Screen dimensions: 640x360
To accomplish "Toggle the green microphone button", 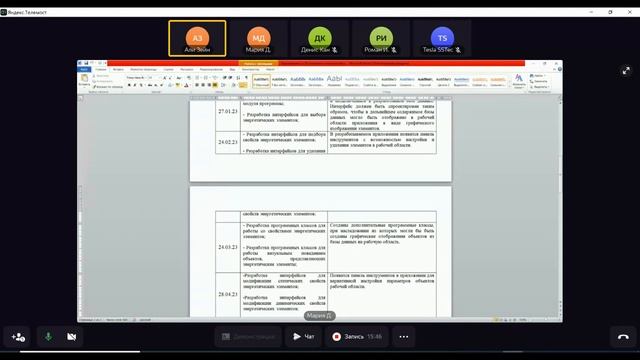I will click(x=48, y=337).
